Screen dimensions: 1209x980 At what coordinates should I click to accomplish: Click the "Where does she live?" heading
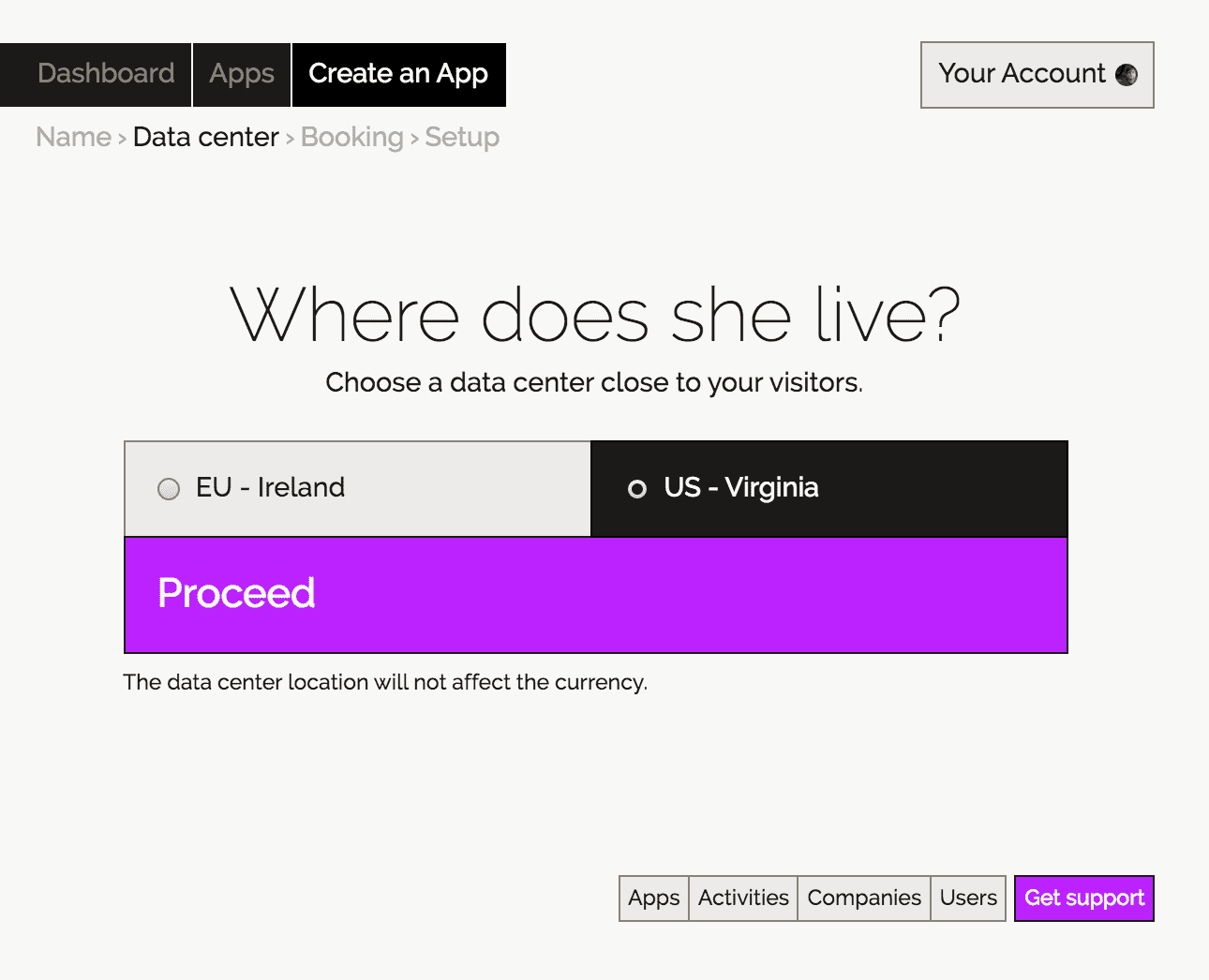click(x=595, y=316)
